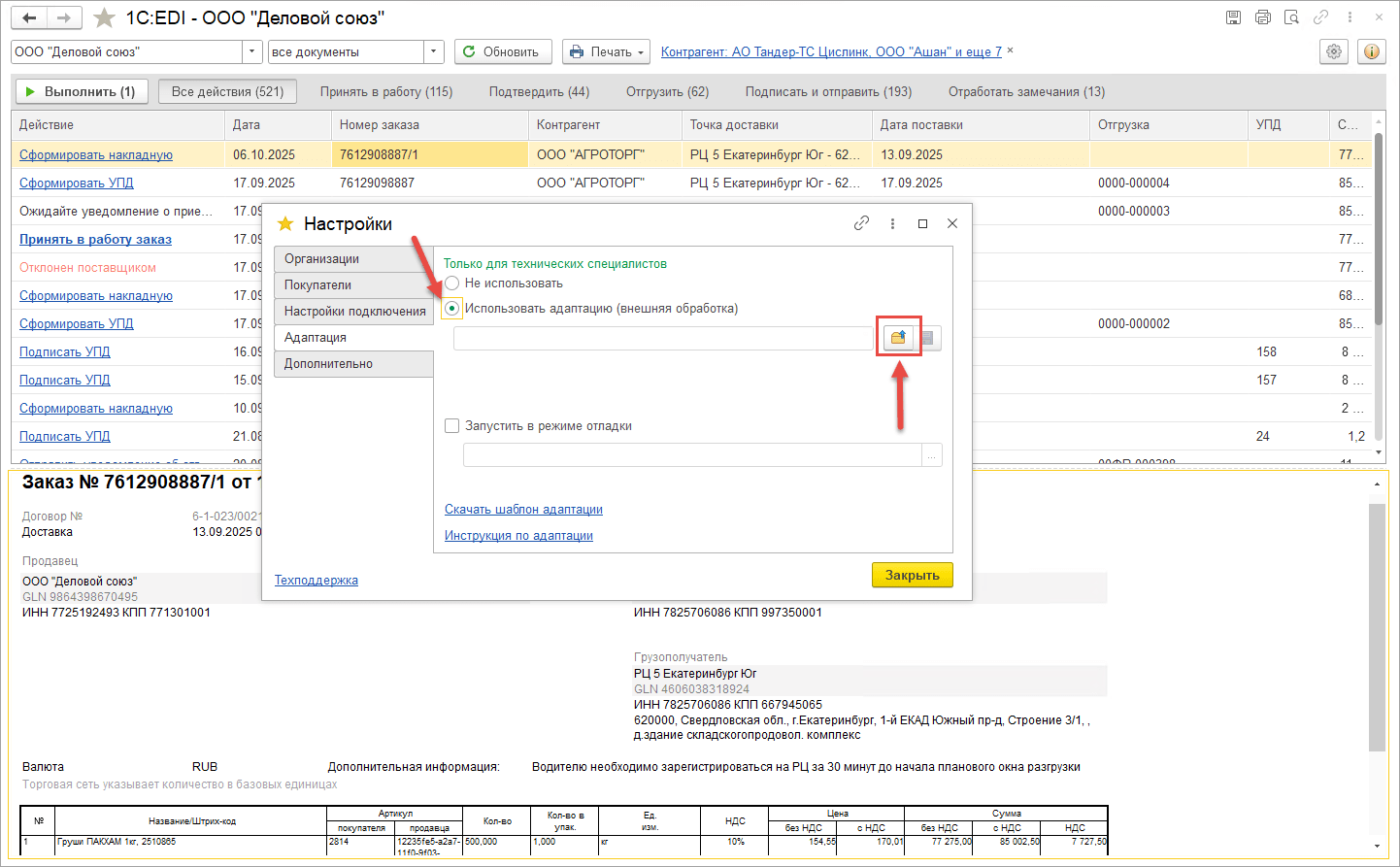Viewport: 1400px width, 867px height.
Task: Open the kebab menu in Настройки dialog
Action: click(892, 223)
